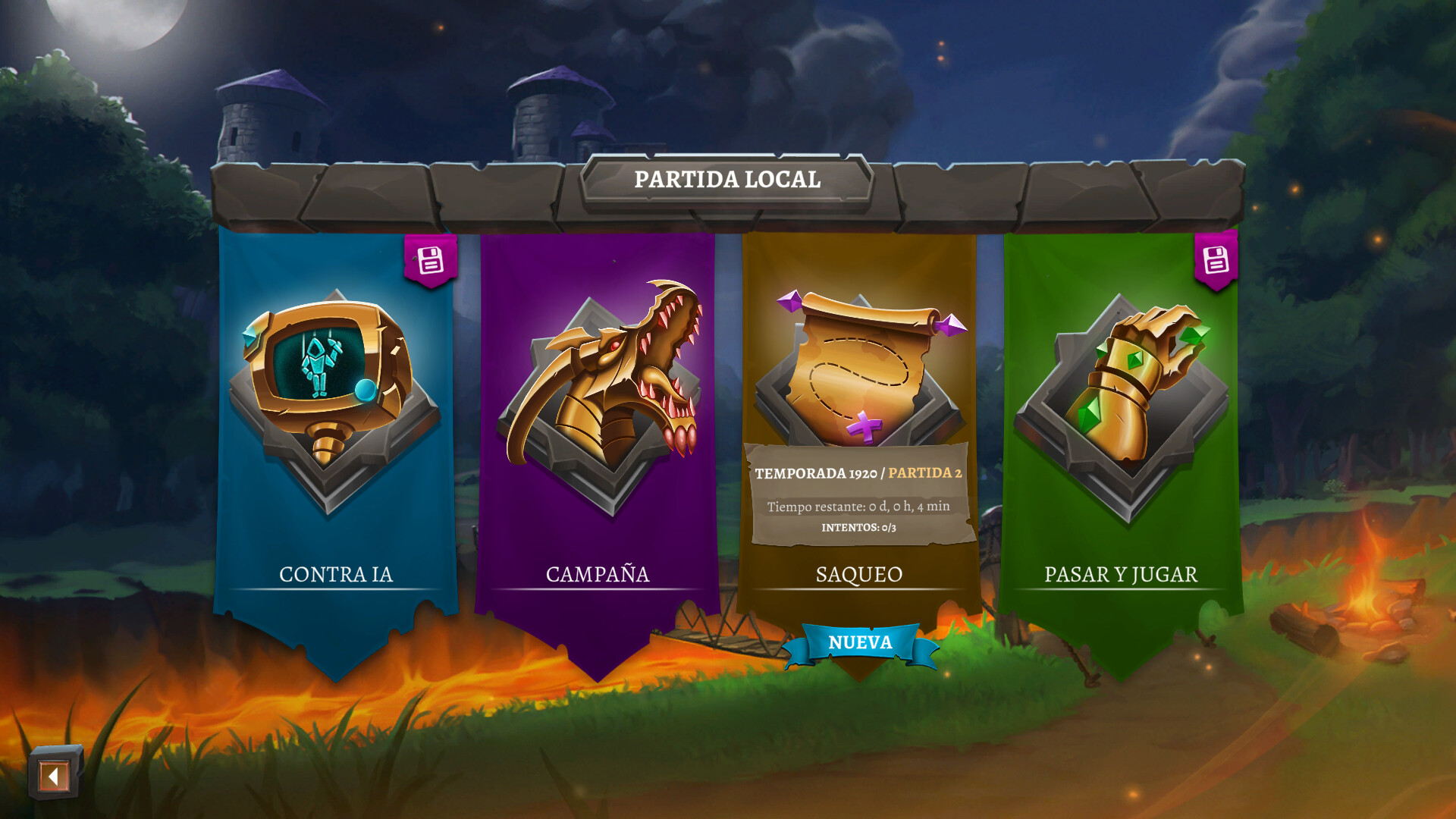Screen dimensions: 1456x819
Task: Open saved game on the Contra IA banner
Action: pyautogui.click(x=431, y=260)
